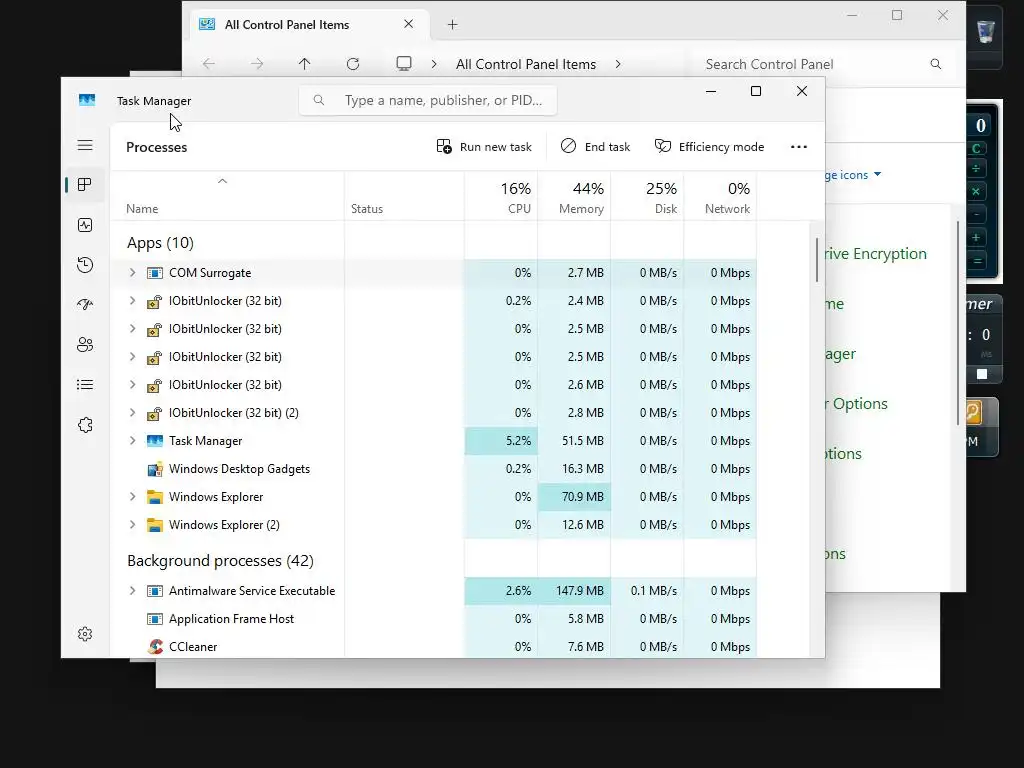Expand the Windows Explorer 70.9 MB row
Screen dimensions: 1024x768
click(133, 497)
